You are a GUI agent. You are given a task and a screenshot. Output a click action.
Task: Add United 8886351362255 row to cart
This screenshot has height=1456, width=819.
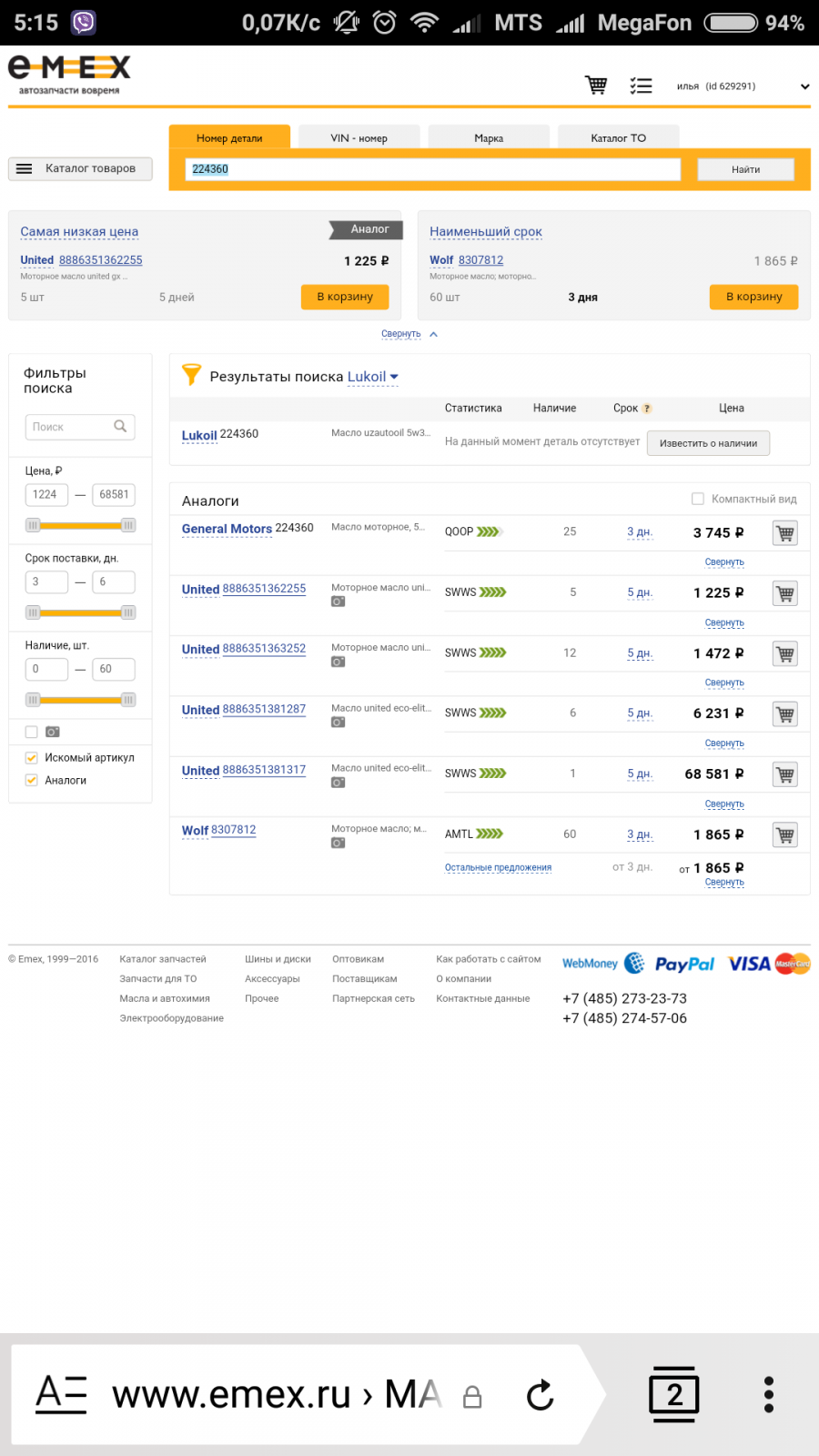pyautogui.click(x=785, y=593)
